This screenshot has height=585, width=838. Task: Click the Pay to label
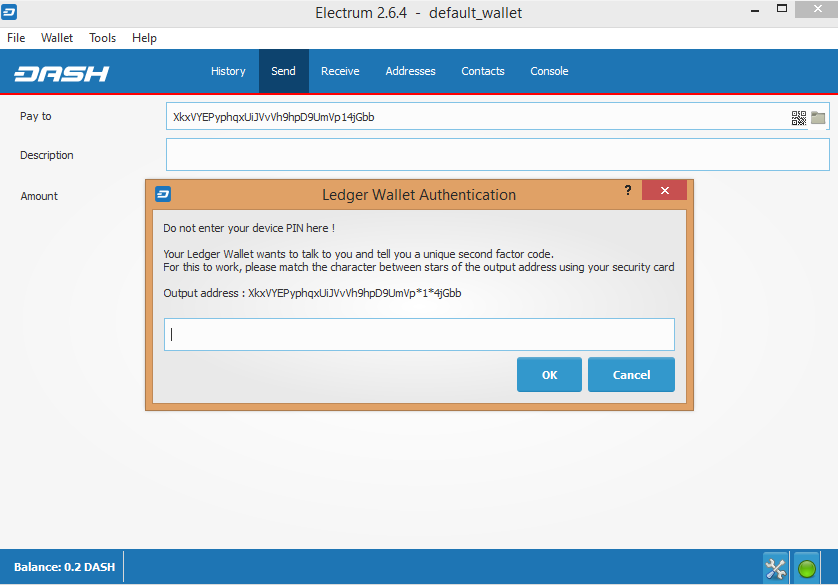36,116
